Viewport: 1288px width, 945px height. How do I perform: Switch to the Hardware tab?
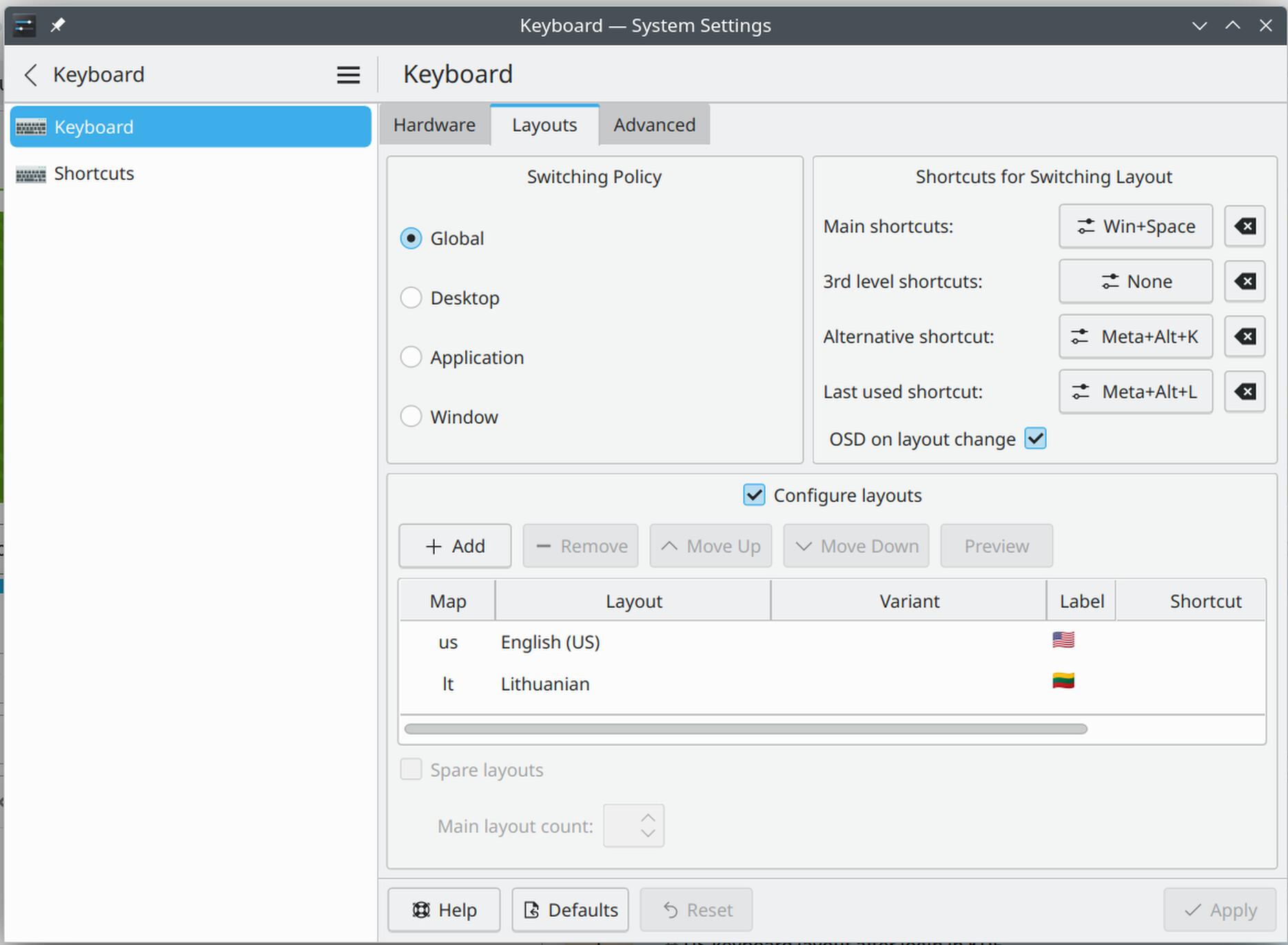pyautogui.click(x=434, y=125)
